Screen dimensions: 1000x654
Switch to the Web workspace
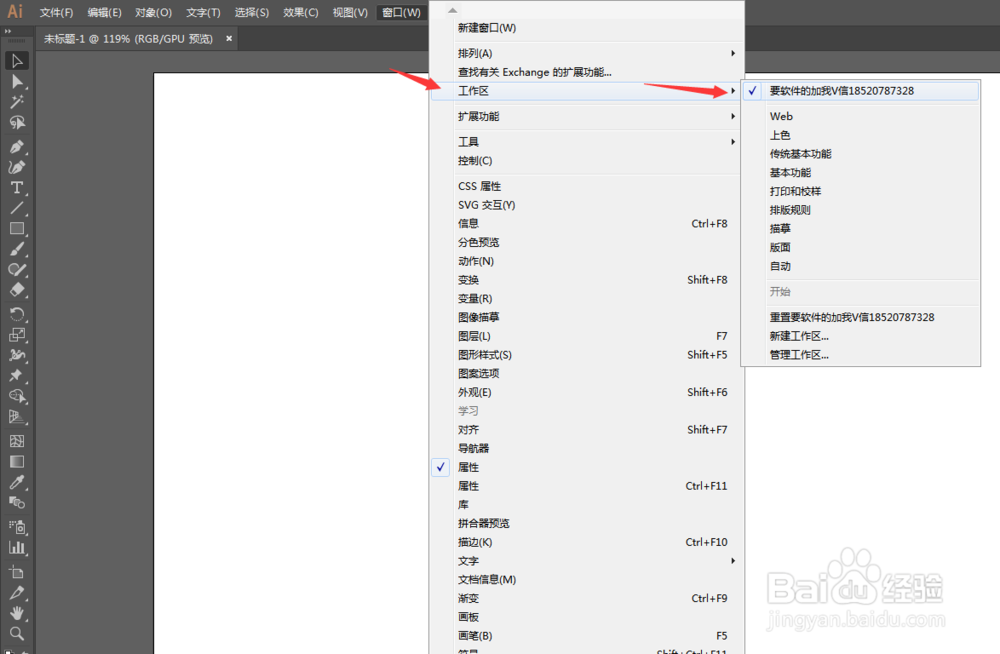pos(860,116)
